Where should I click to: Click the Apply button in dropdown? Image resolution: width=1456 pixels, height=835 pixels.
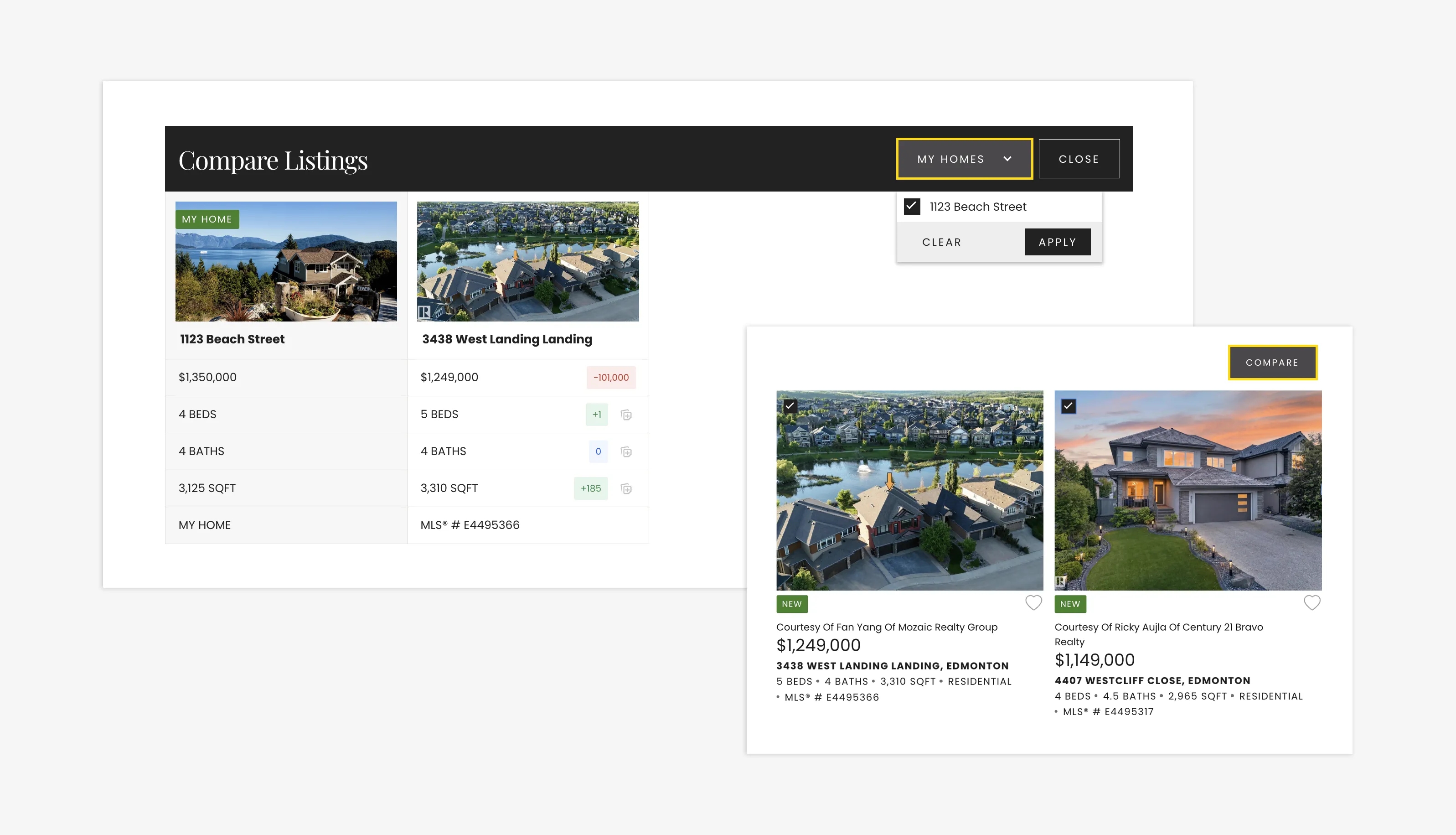click(x=1058, y=242)
